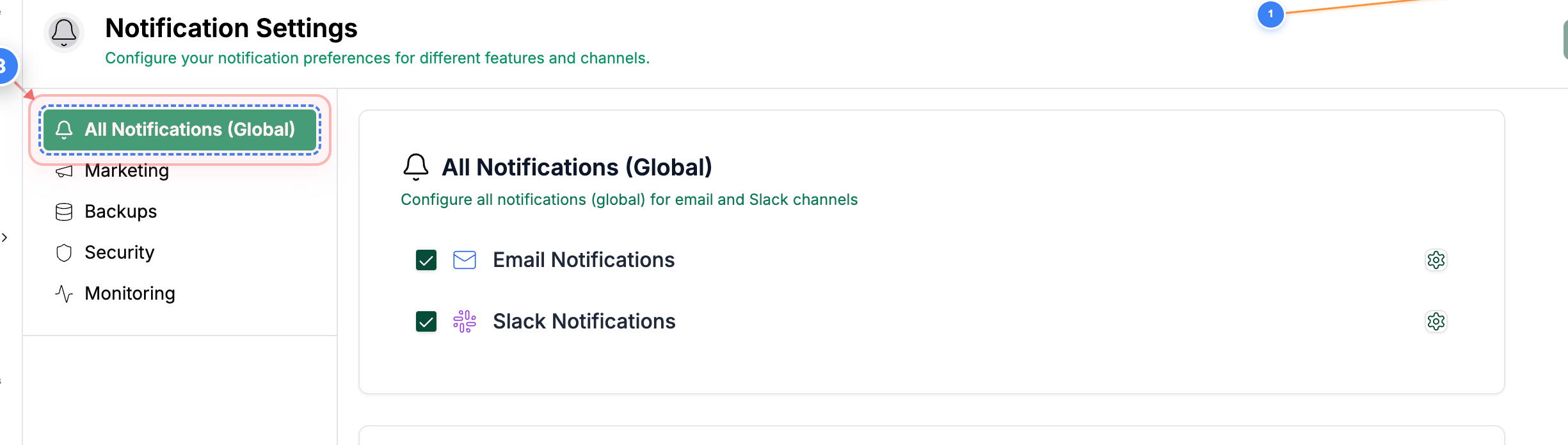Screen dimensions: 1568x445
Task: Expand the collapsed left sidebar chevron
Action: pos(4,238)
